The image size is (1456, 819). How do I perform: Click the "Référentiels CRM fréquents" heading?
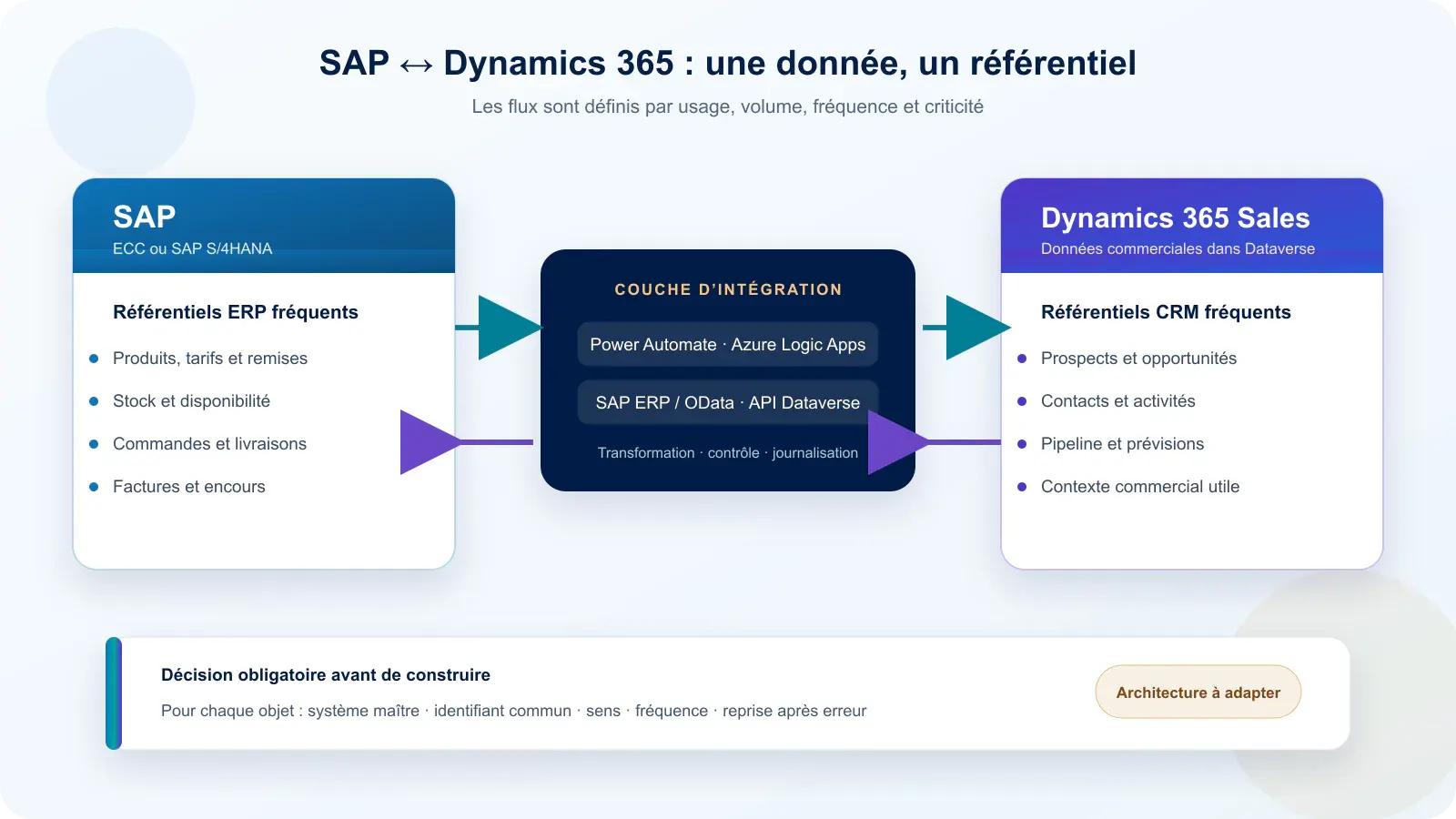coord(1166,312)
